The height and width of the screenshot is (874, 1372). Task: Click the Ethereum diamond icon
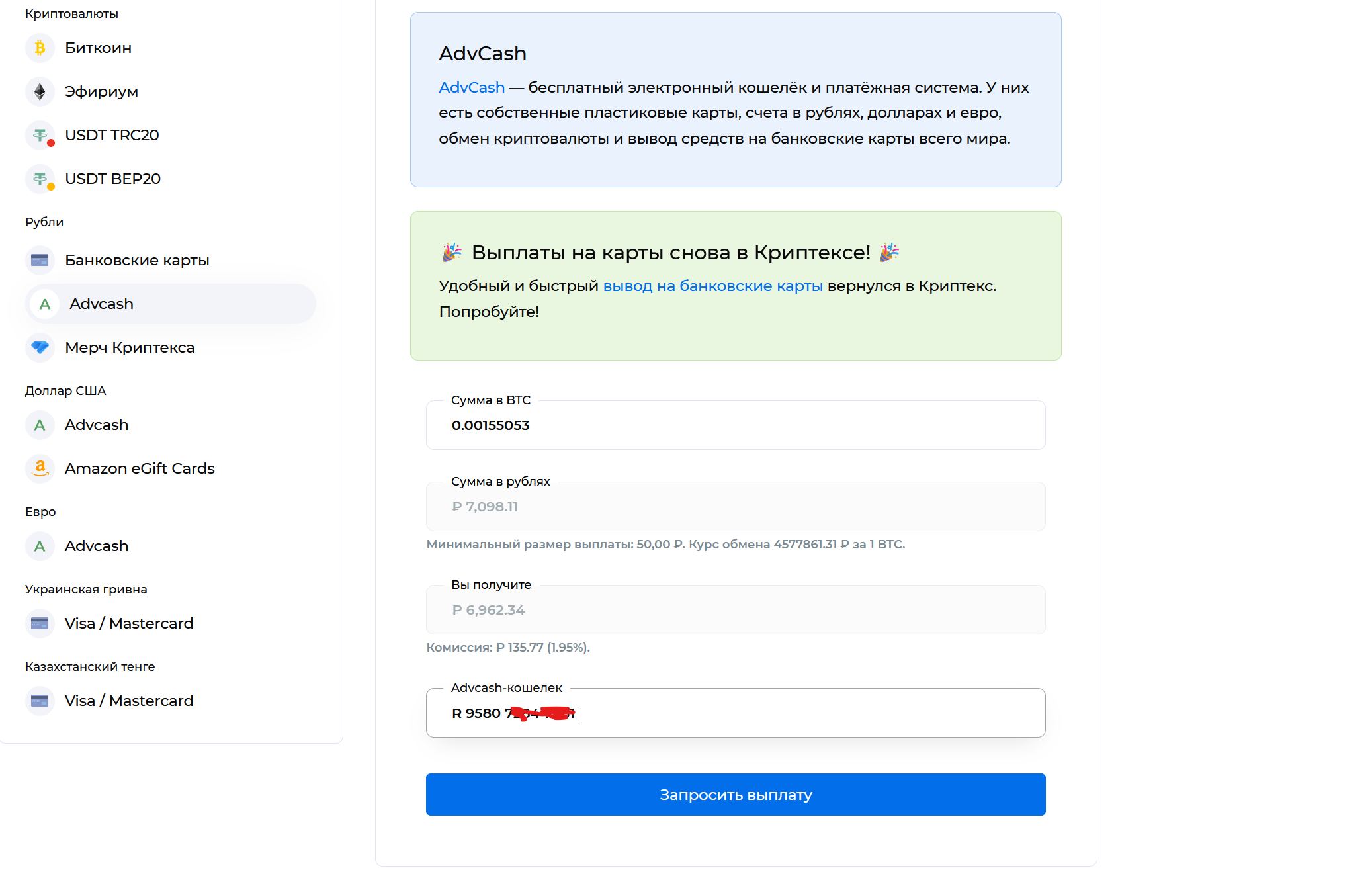tap(40, 92)
